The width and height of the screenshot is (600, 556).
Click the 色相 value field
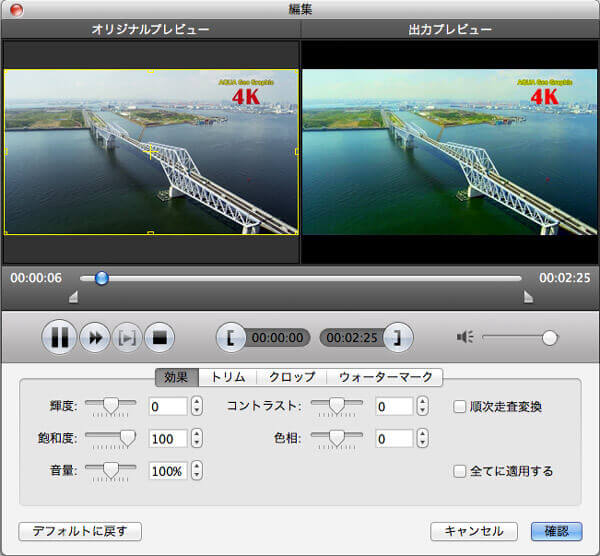(394, 439)
